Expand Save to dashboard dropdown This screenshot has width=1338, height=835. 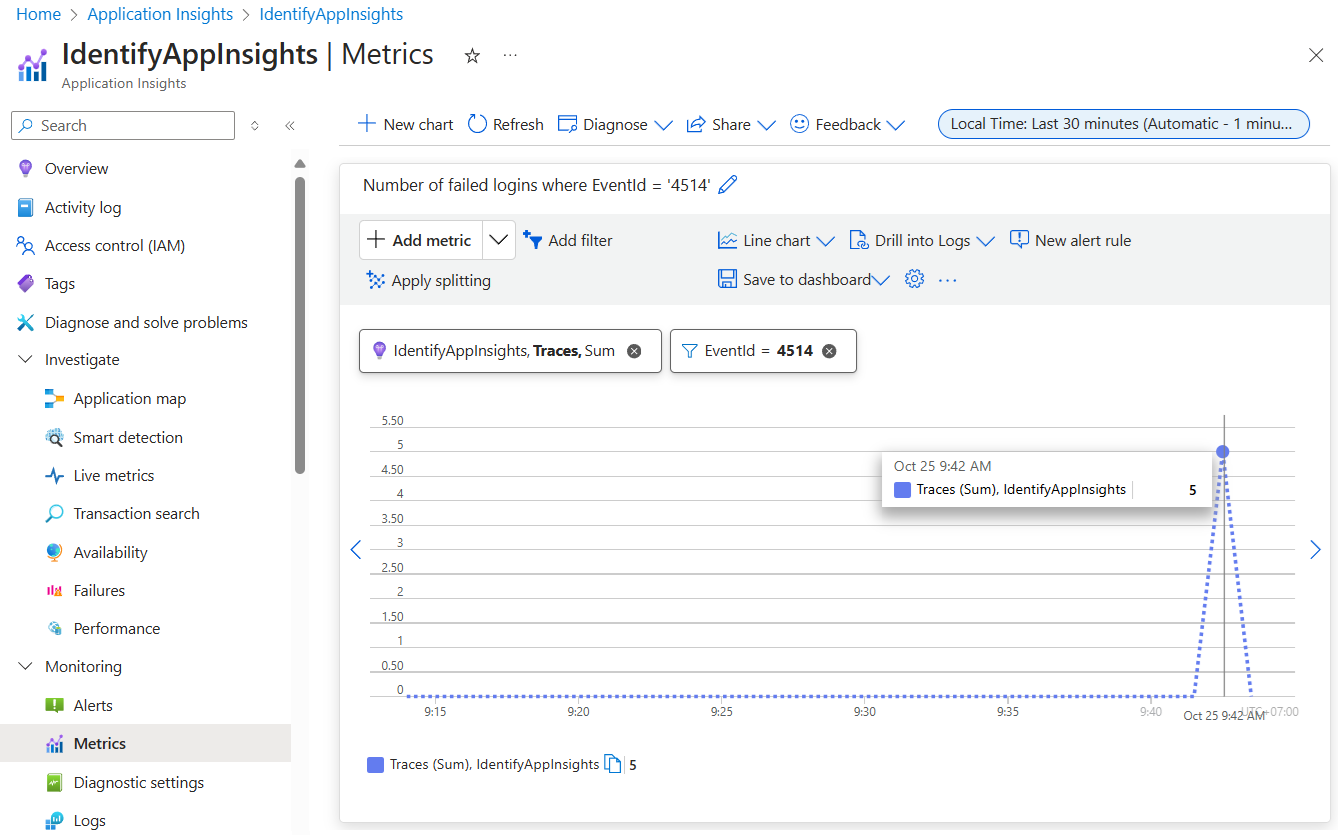(881, 281)
